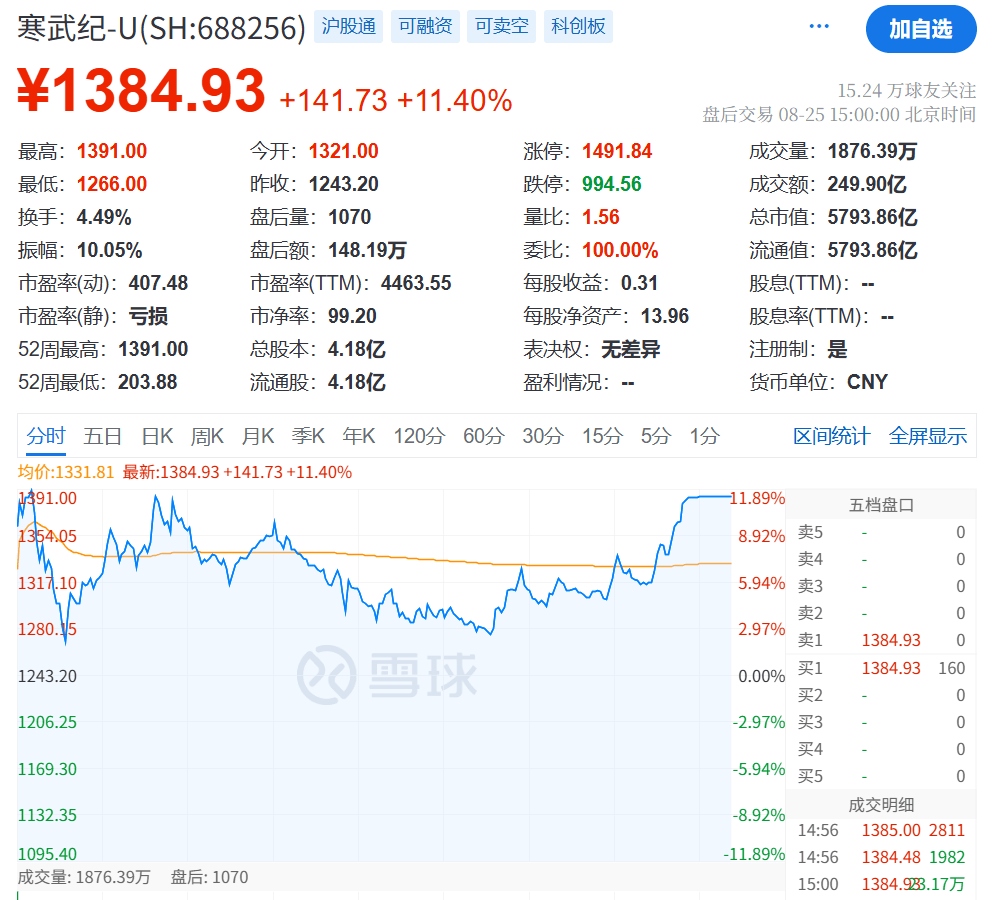This screenshot has height=900, width=1002.
Task: Click the 涨停 value 1491.84
Action: (x=617, y=151)
